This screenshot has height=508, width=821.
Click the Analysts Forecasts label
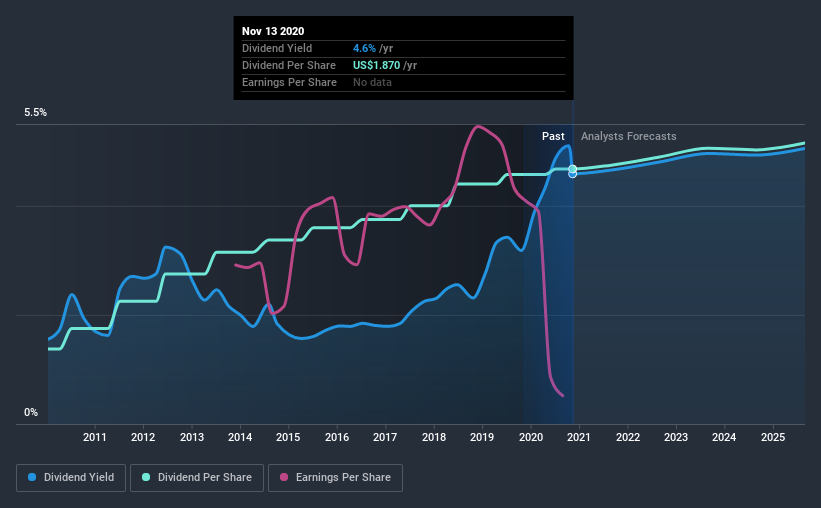point(628,136)
